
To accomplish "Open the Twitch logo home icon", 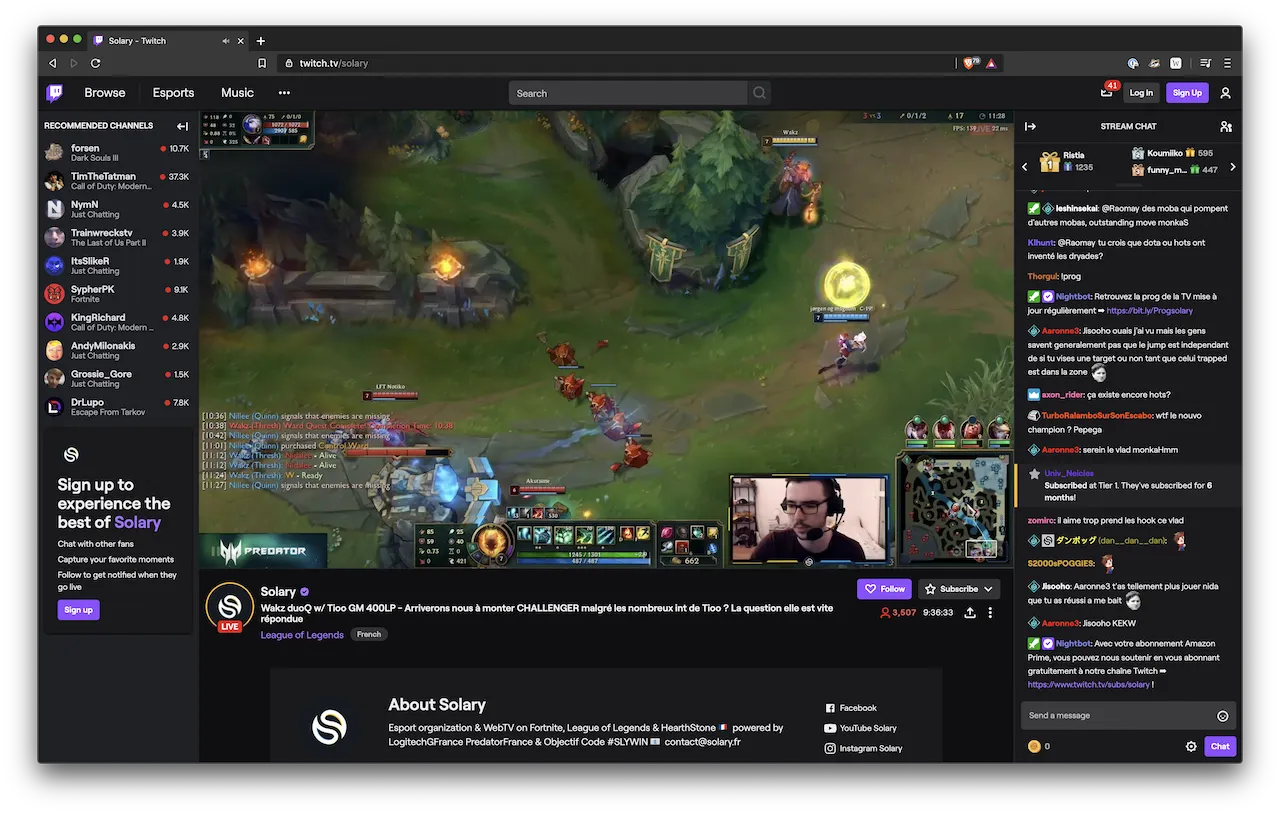I will (x=55, y=92).
